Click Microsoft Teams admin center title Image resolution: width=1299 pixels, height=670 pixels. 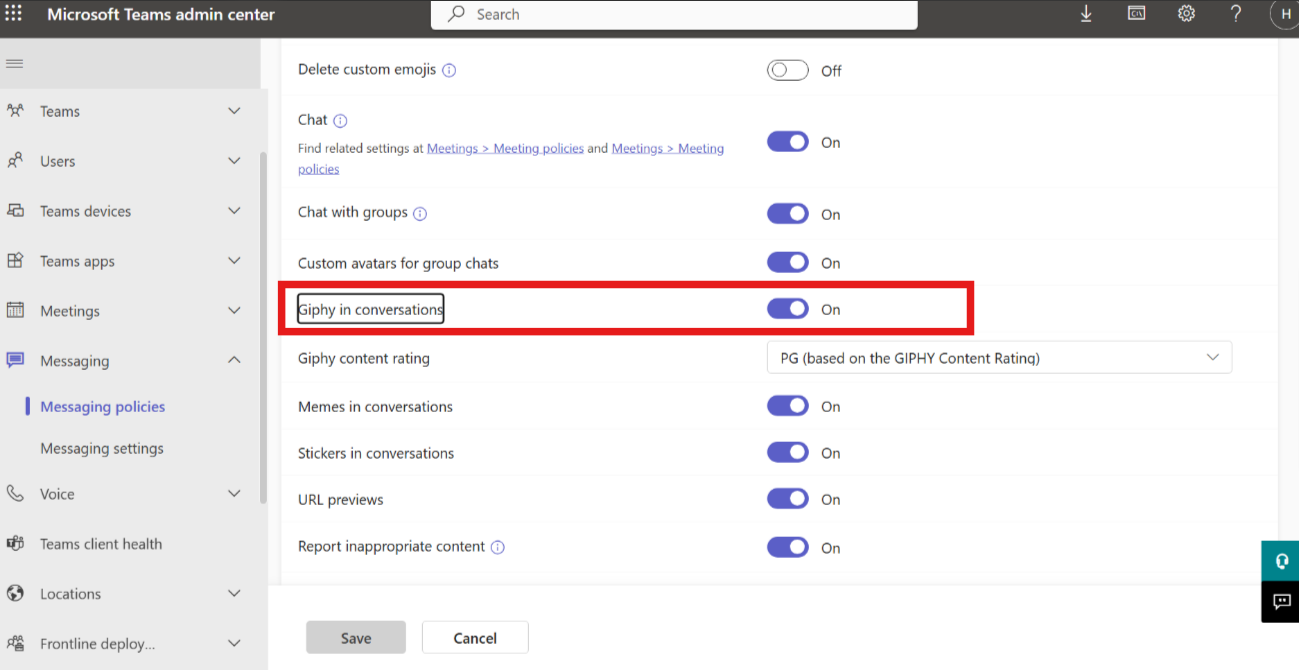(161, 14)
